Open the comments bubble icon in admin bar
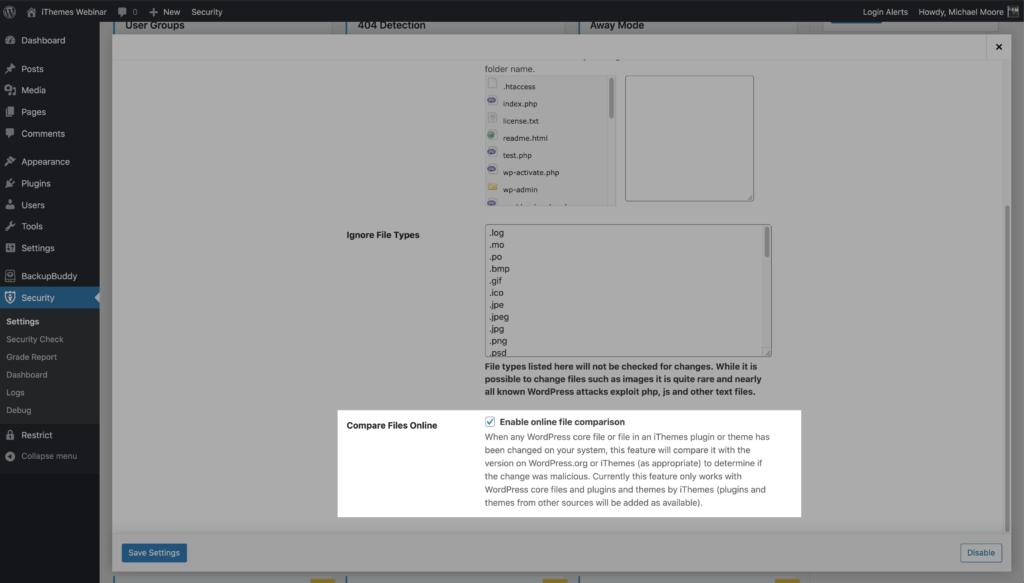 tap(122, 12)
